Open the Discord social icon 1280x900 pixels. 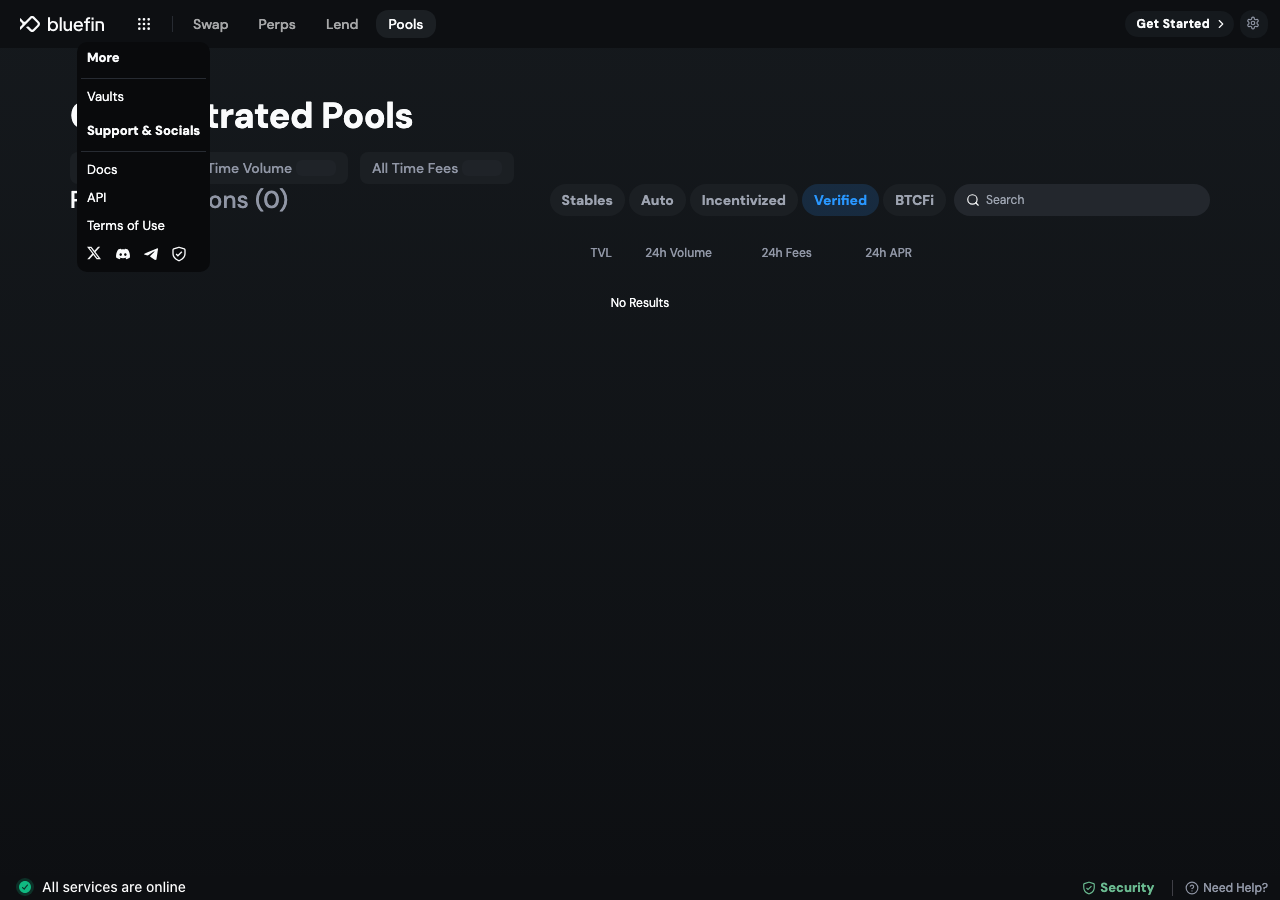123,254
